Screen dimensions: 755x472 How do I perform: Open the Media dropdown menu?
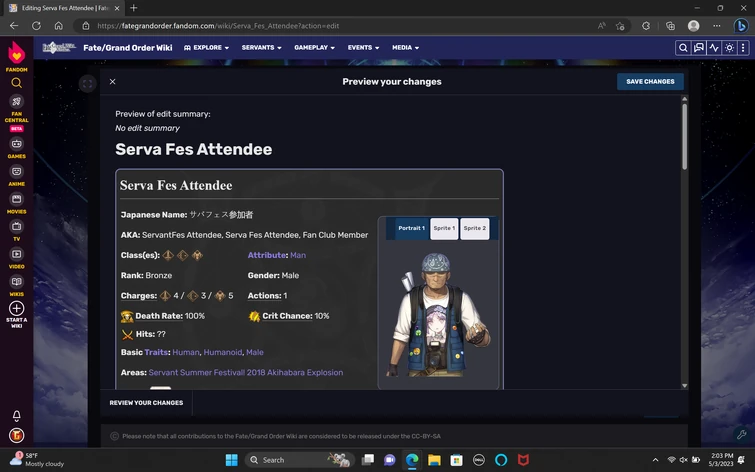[x=405, y=48]
